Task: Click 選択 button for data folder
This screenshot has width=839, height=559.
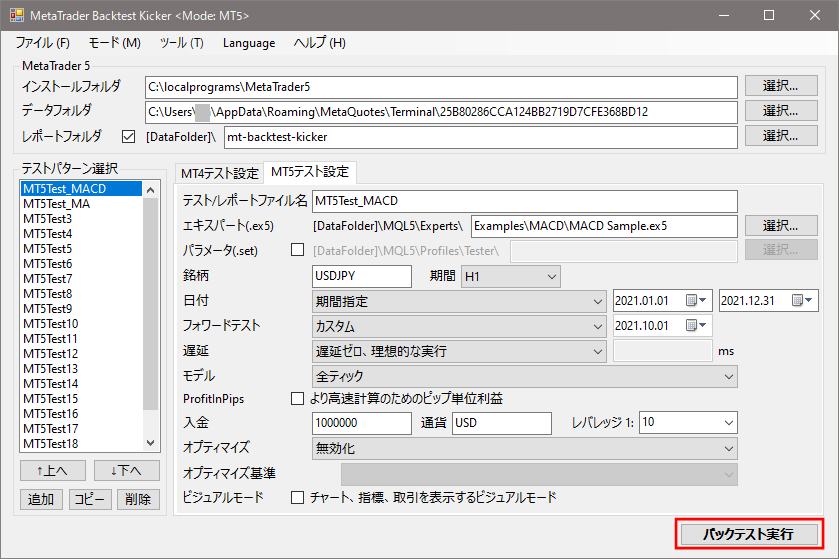Action: tap(781, 111)
